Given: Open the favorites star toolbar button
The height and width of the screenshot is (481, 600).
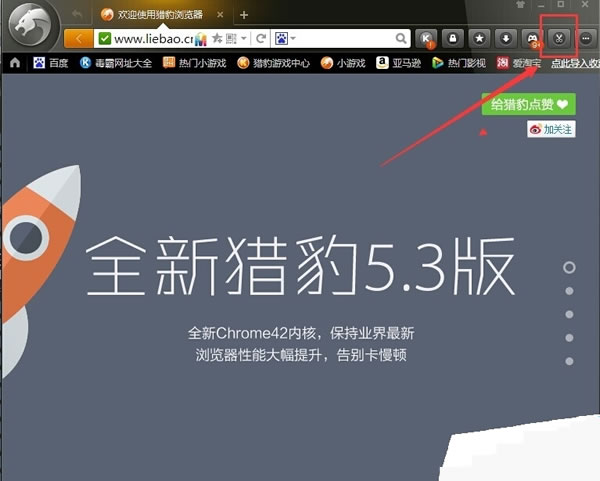Looking at the screenshot, I should 479,38.
